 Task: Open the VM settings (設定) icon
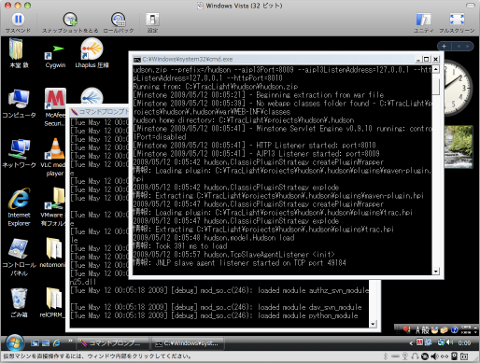152,20
